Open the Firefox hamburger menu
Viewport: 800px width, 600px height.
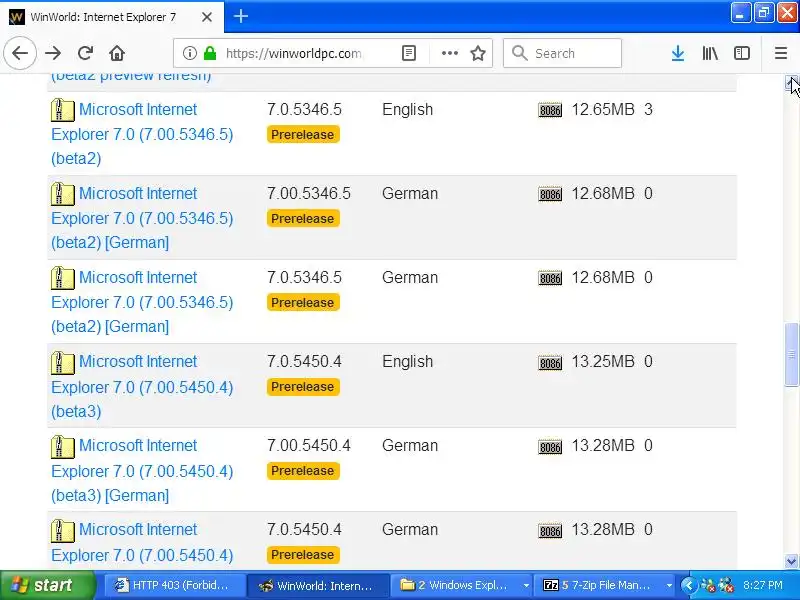click(781, 53)
